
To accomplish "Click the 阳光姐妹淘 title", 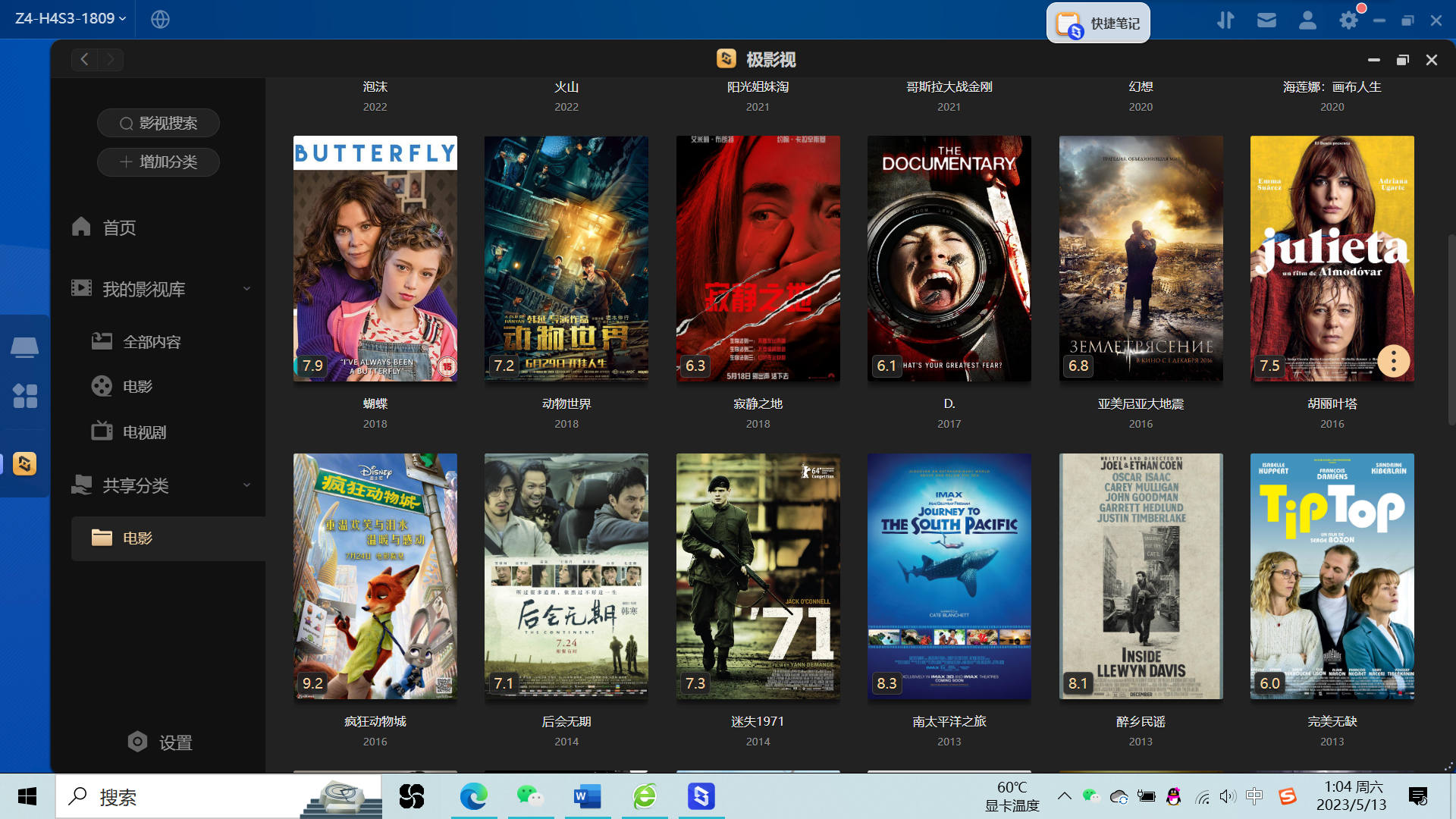I will (758, 87).
